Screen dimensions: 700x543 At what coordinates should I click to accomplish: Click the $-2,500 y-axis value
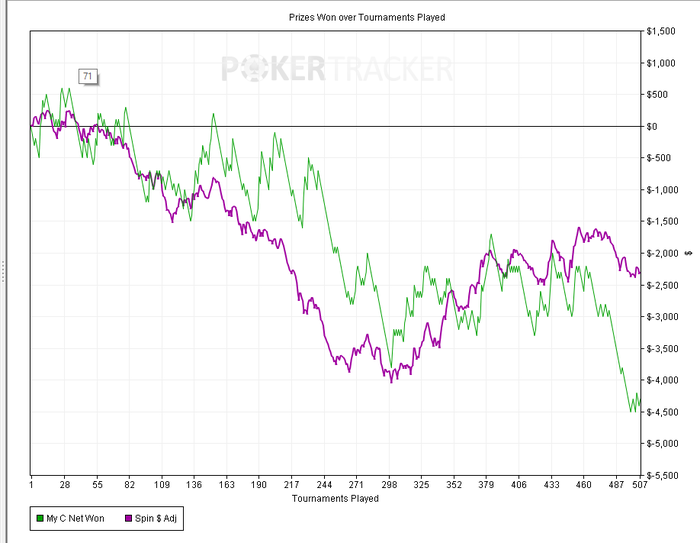[x=662, y=285]
